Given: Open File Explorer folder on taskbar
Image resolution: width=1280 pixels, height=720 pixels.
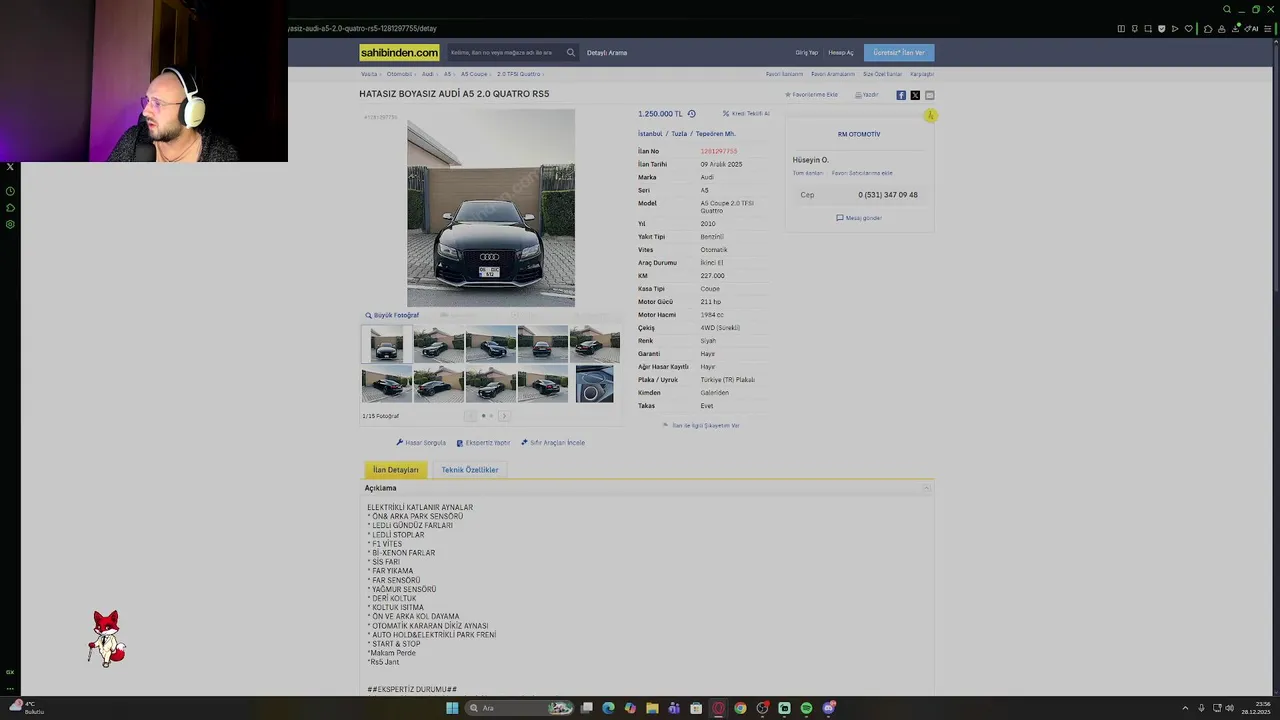Looking at the screenshot, I should pyautogui.click(x=652, y=708).
